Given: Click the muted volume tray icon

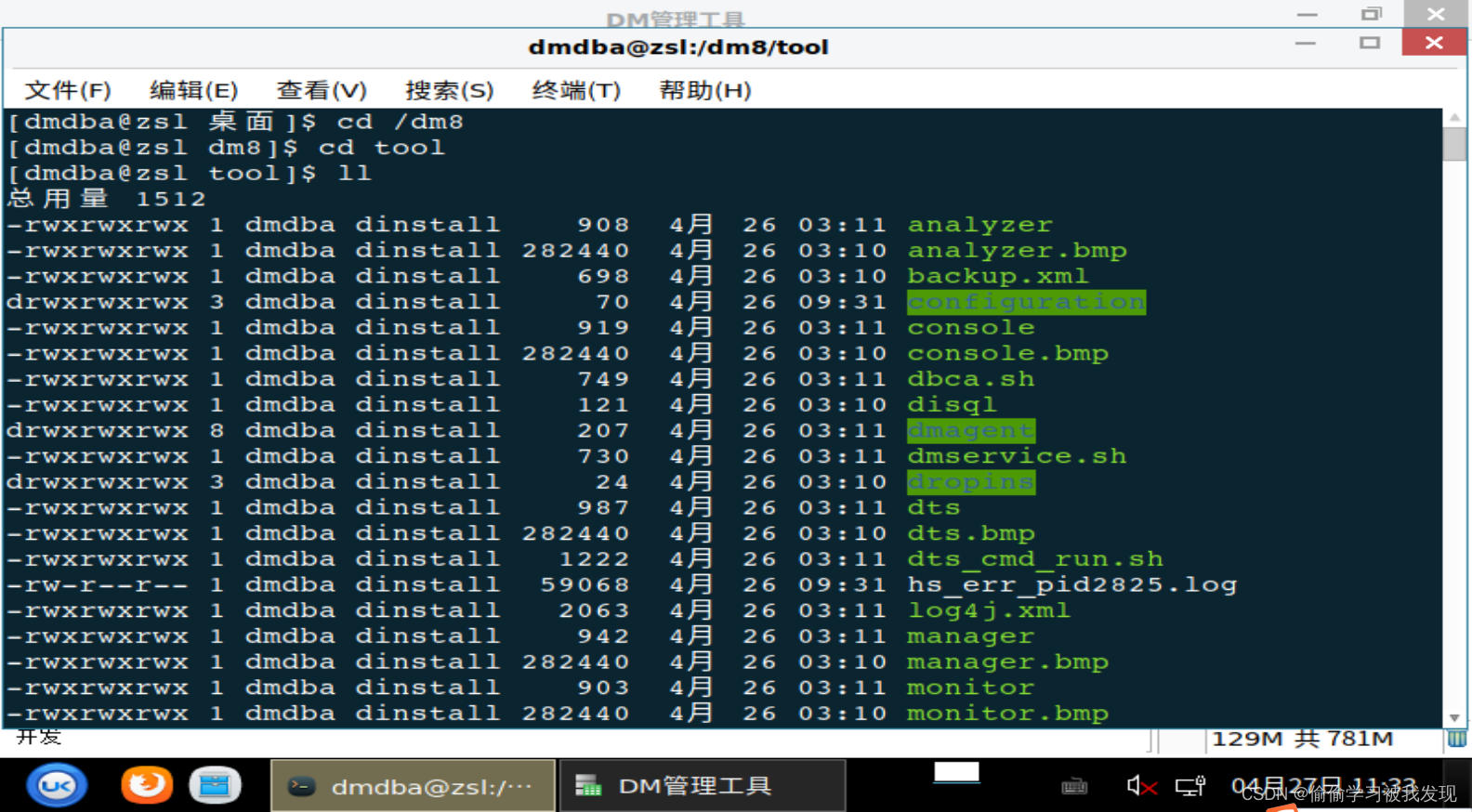Looking at the screenshot, I should tap(1142, 787).
